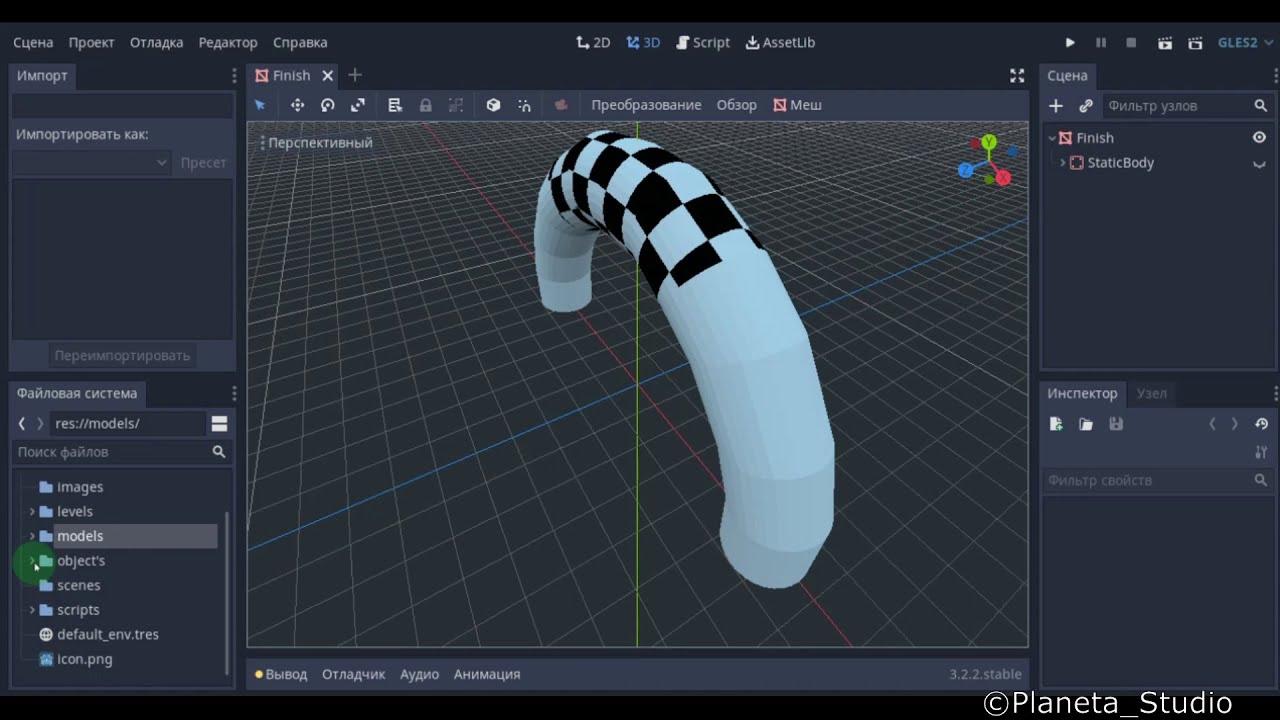Toggle file system split view icon
The width and height of the screenshot is (1280, 720).
tap(219, 424)
